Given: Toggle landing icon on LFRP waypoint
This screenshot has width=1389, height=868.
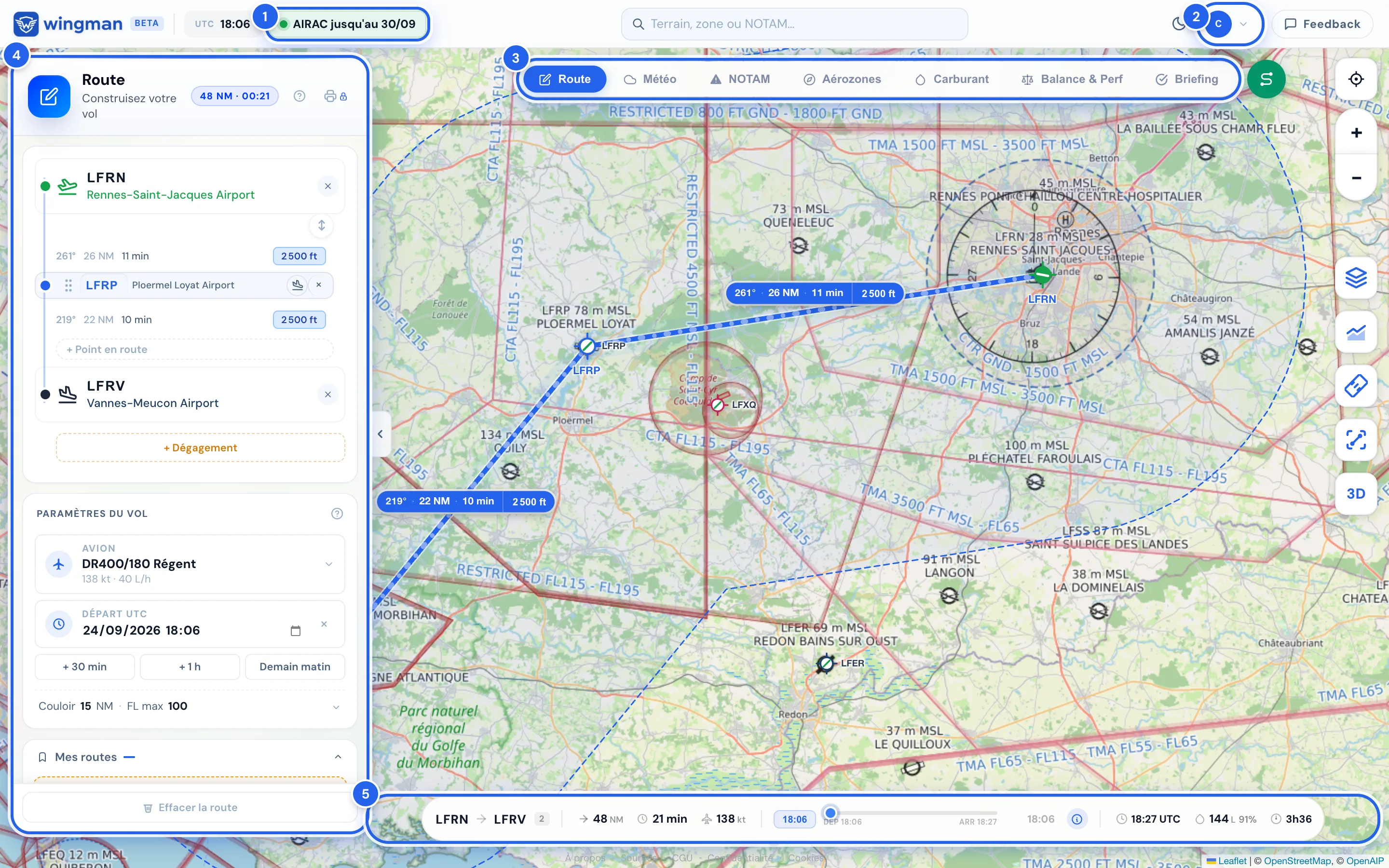Looking at the screenshot, I should coord(297,285).
